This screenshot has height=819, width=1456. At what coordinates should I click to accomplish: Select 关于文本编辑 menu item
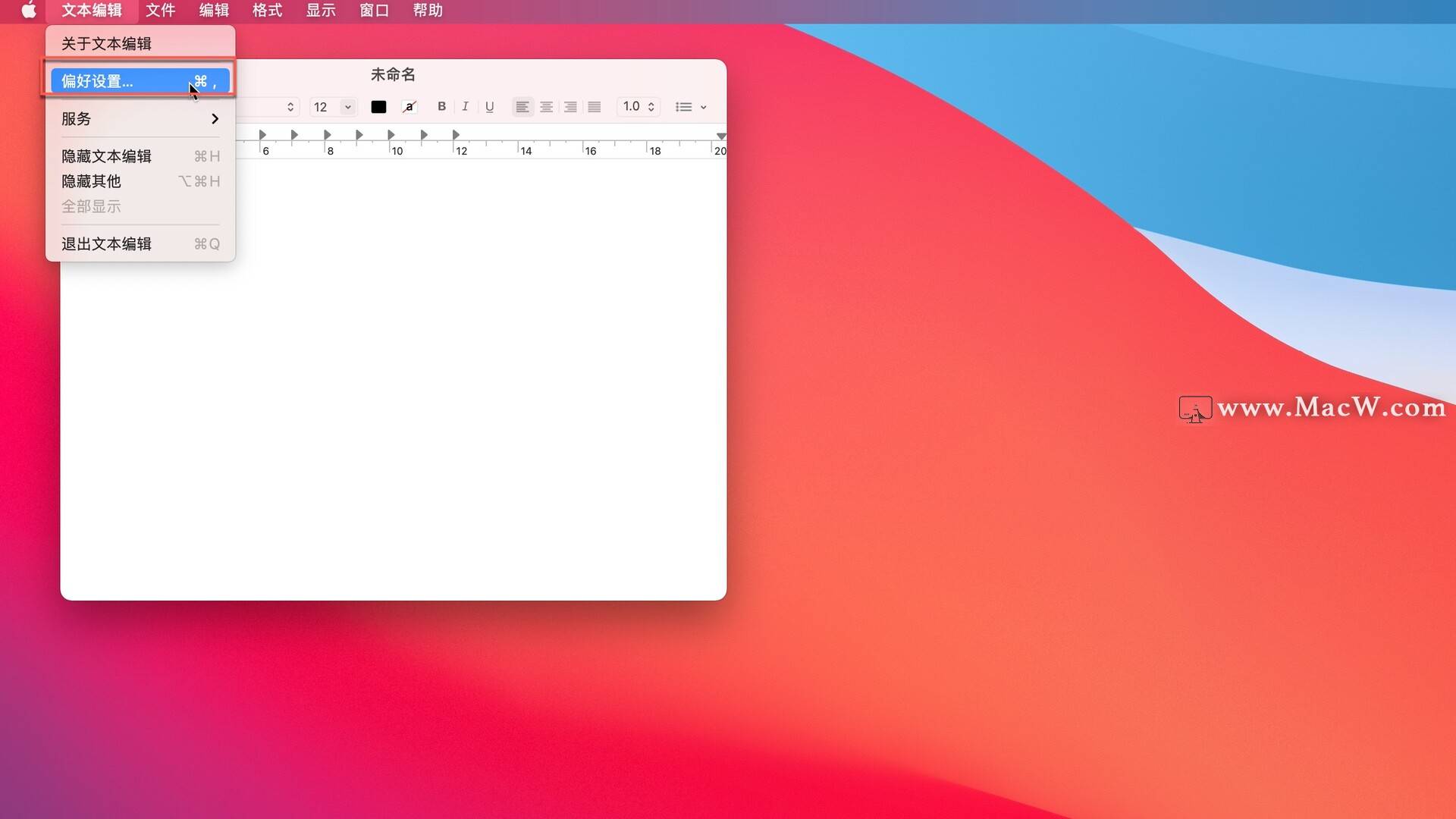click(x=140, y=44)
